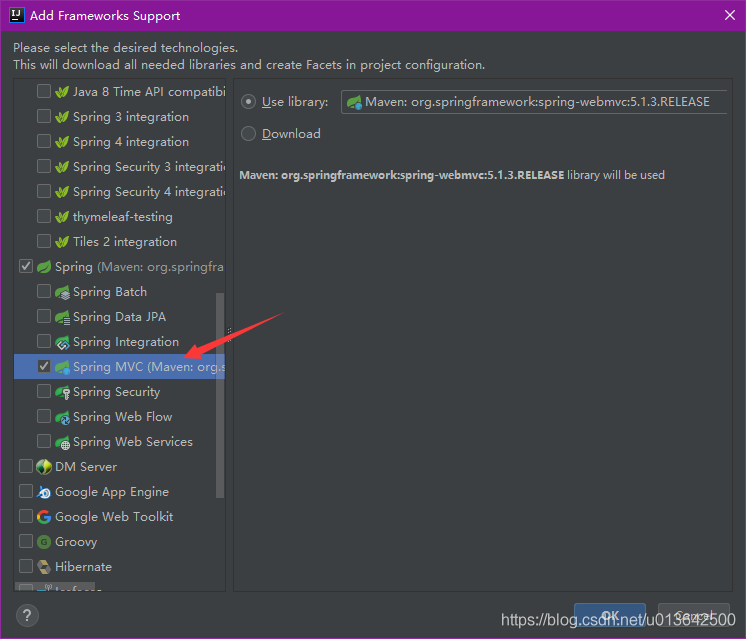The image size is (746, 639).
Task: Select the Download radio button
Action: [x=248, y=134]
